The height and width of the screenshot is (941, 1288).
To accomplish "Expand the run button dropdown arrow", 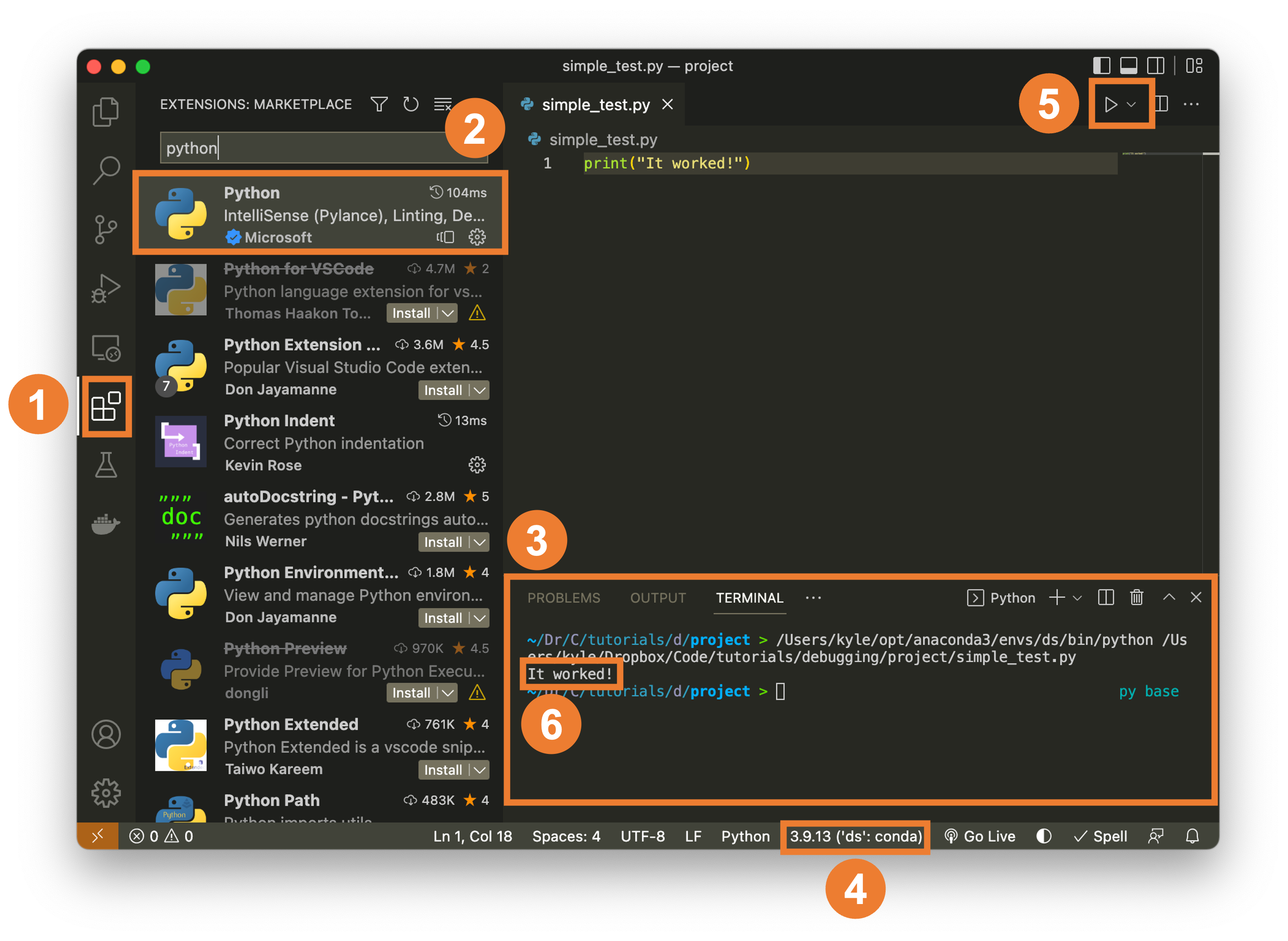I will (x=1132, y=104).
